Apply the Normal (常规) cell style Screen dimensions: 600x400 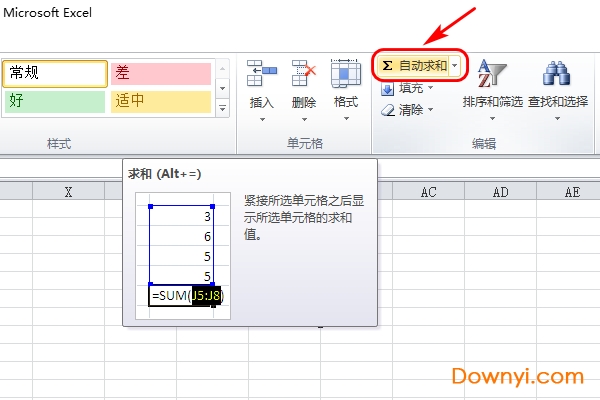point(55,73)
